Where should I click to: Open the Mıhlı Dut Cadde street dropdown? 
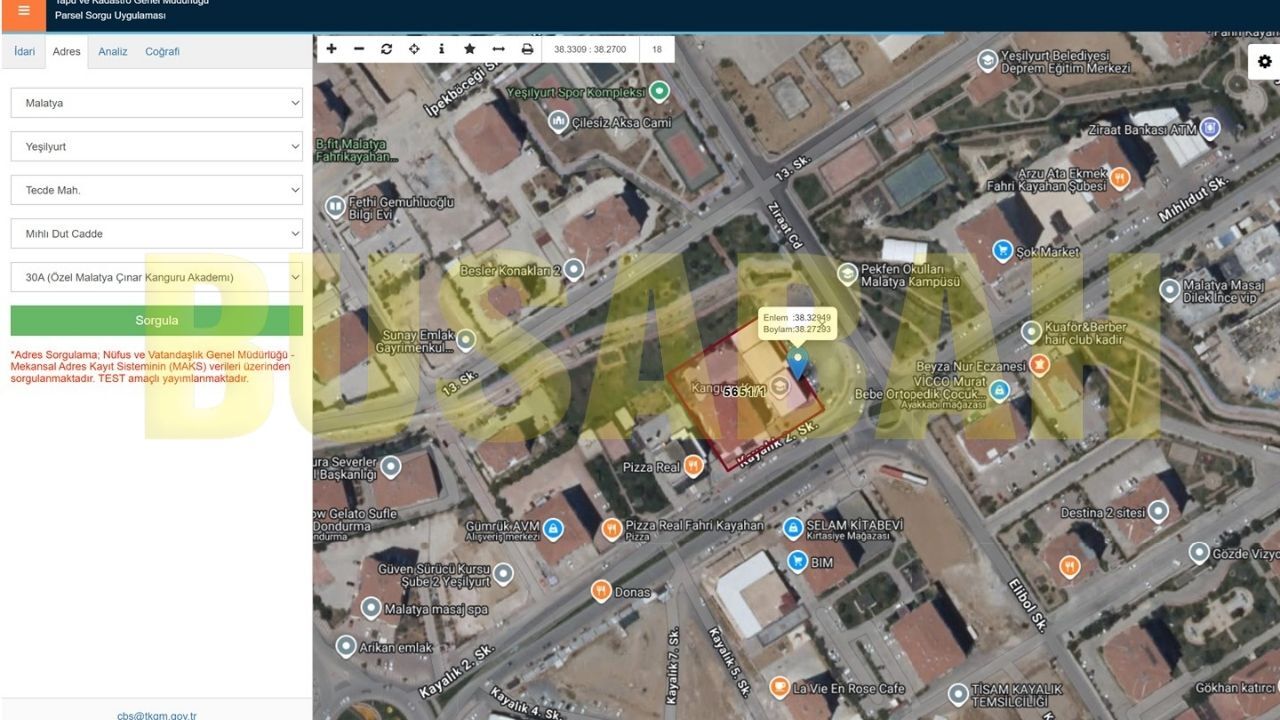click(x=157, y=234)
